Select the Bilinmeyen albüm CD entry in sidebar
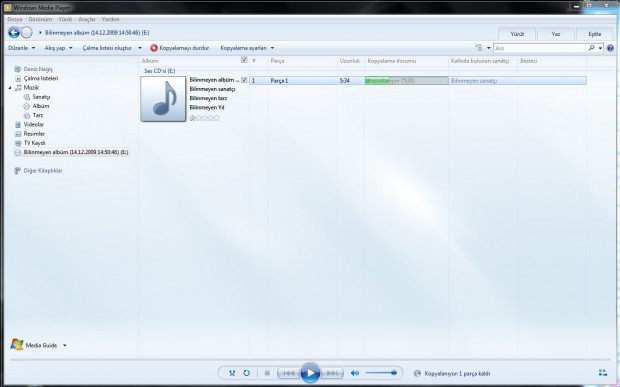The image size is (620, 387). [71, 152]
